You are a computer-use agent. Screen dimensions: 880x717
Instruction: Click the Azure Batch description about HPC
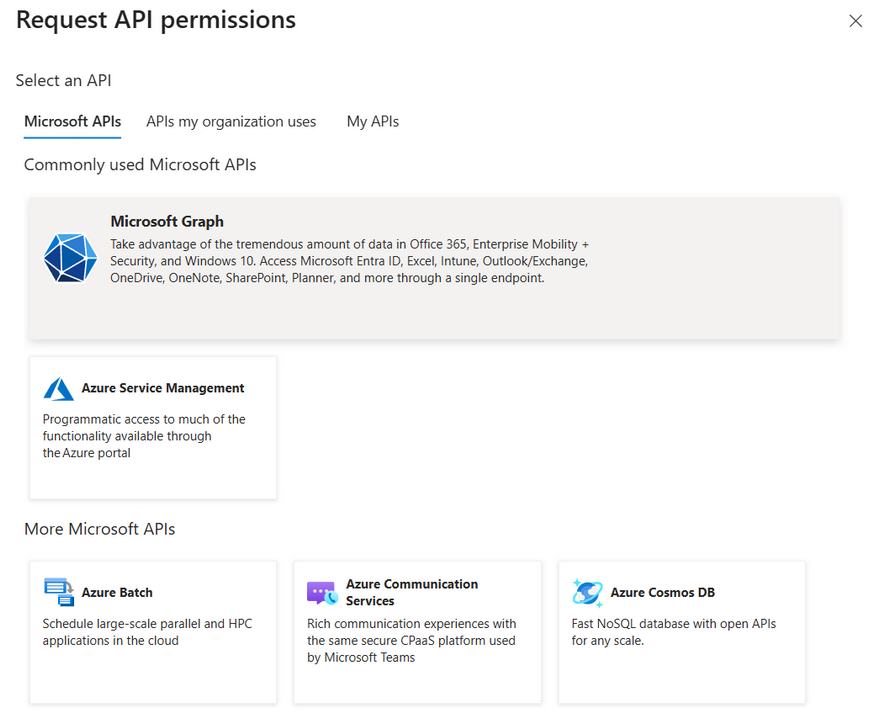pyautogui.click(x=147, y=632)
